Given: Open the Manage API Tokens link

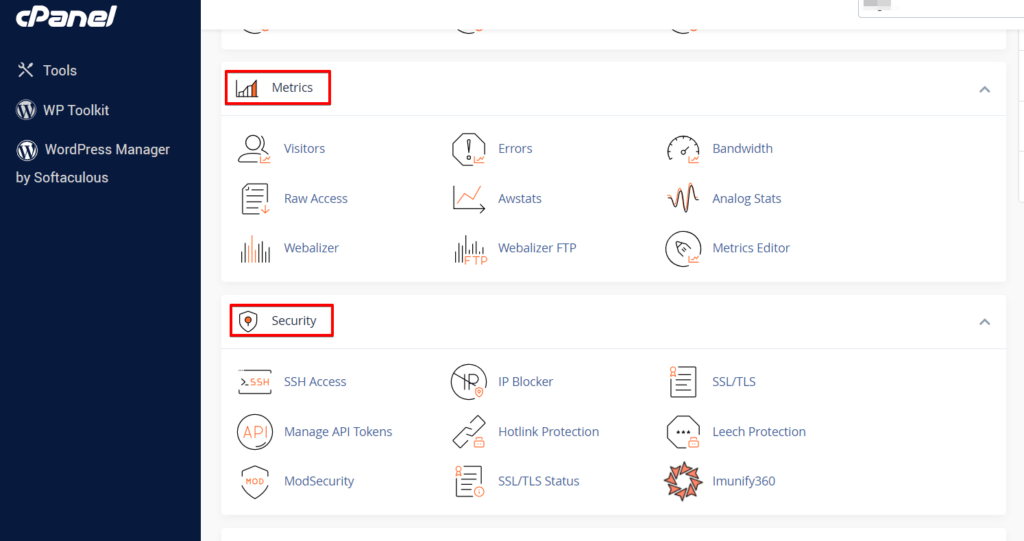Looking at the screenshot, I should (x=338, y=432).
